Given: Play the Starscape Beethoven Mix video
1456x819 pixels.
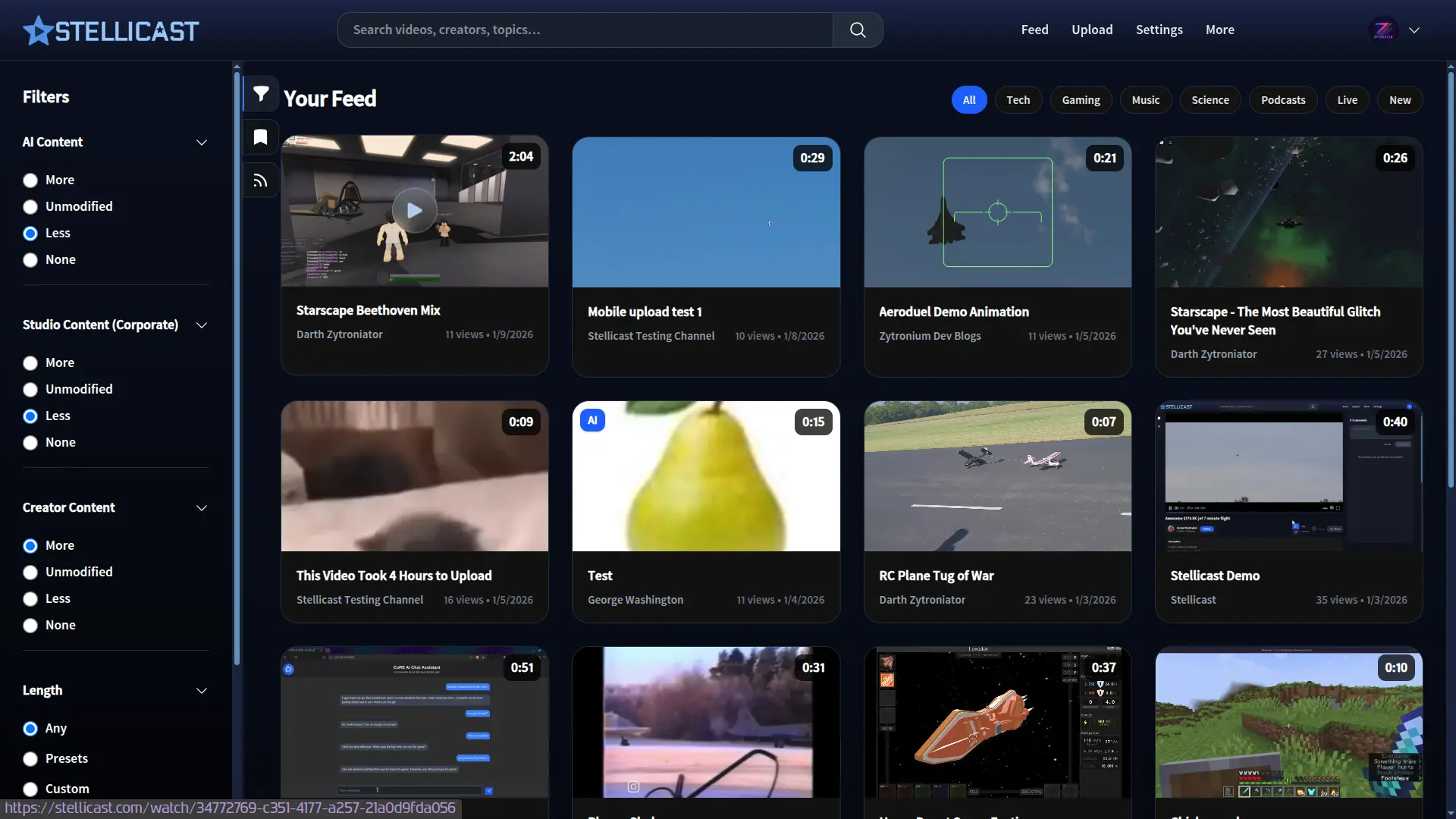Looking at the screenshot, I should coord(414,210).
